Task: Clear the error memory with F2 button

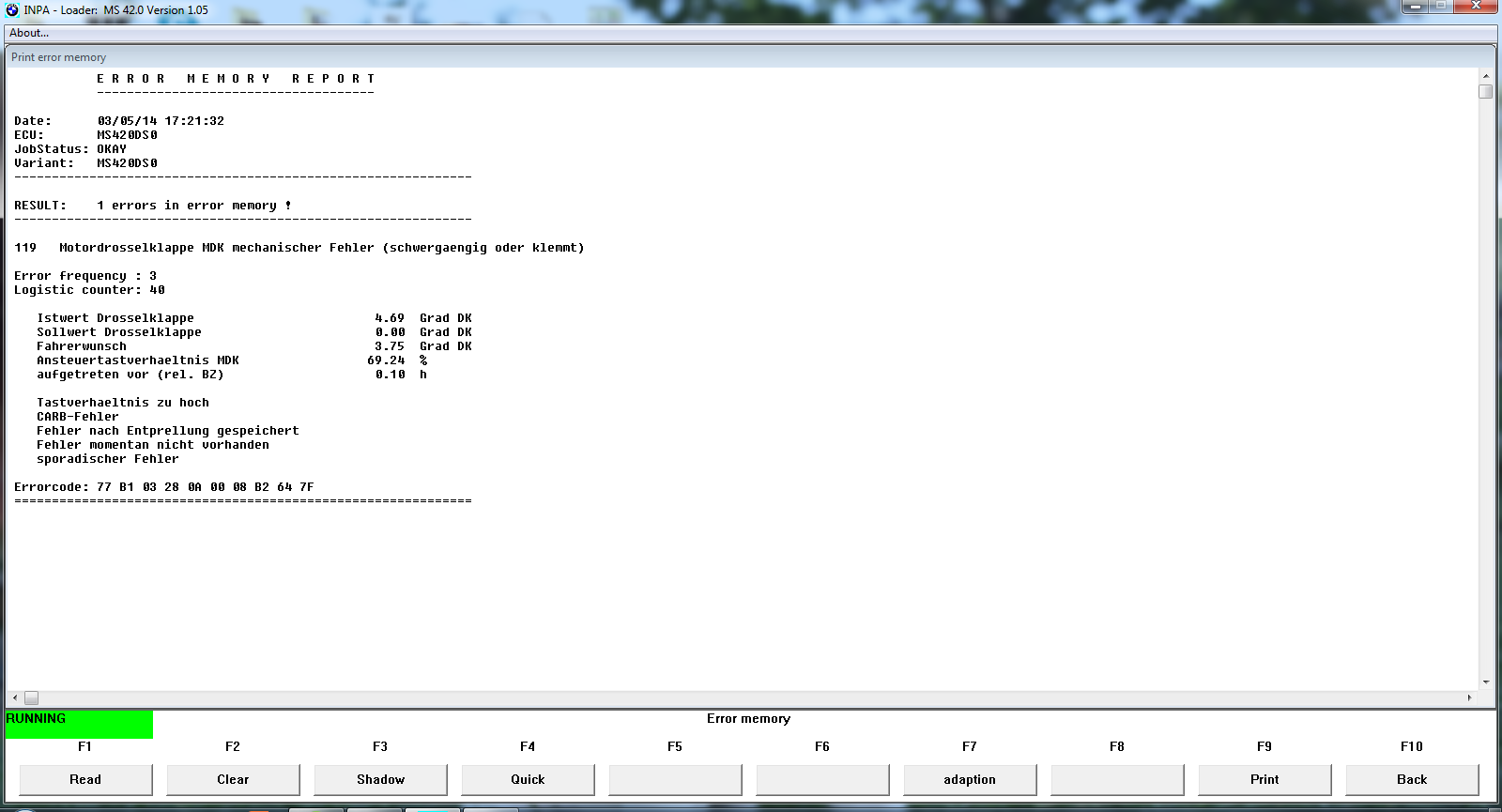Action: [233, 779]
